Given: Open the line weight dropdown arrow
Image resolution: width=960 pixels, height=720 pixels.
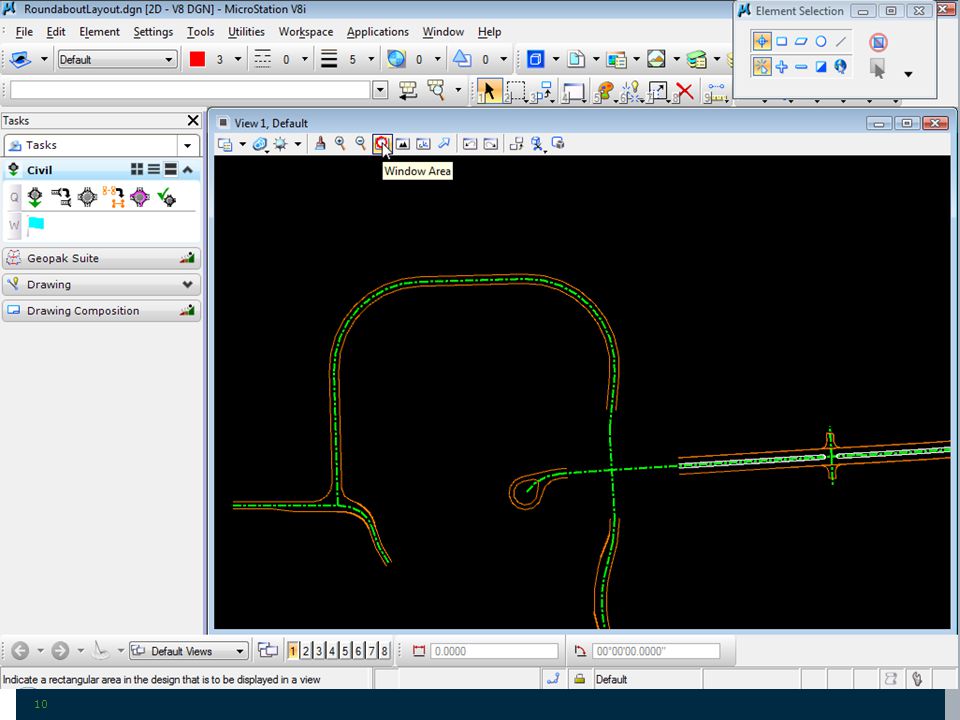Looking at the screenshot, I should (371, 59).
